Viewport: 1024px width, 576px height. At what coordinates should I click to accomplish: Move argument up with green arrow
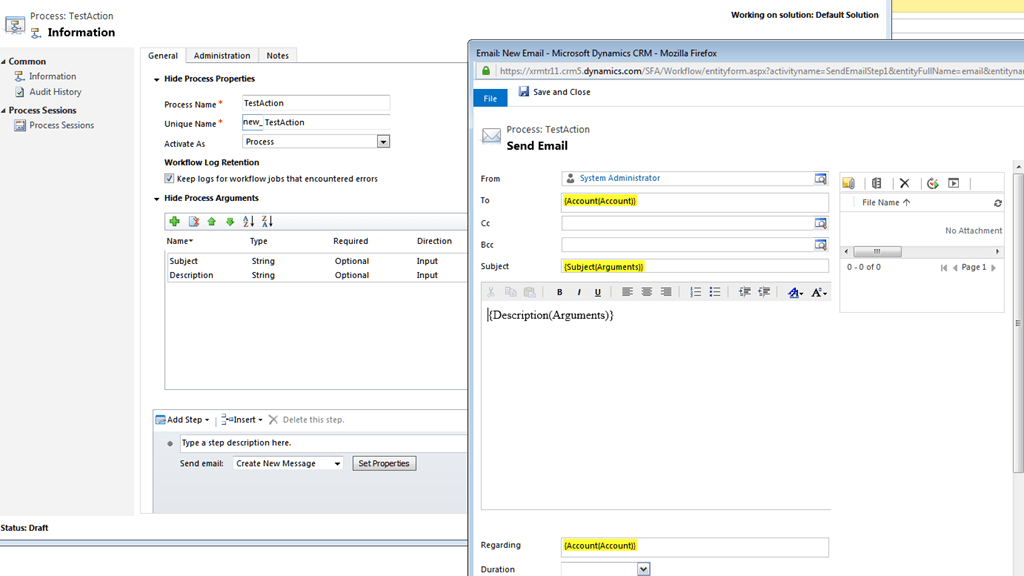click(212, 221)
